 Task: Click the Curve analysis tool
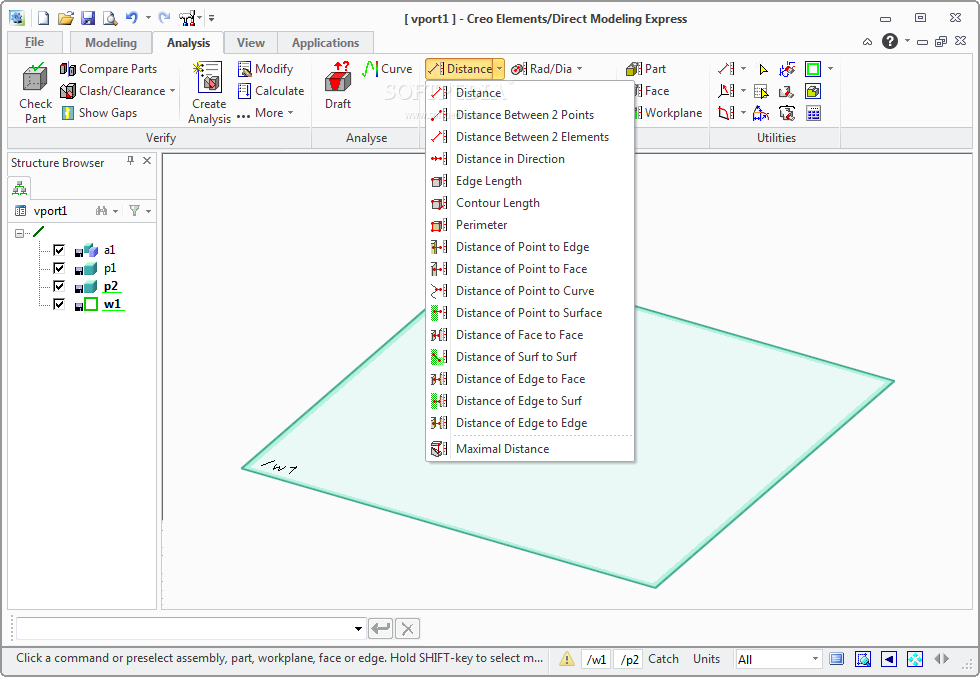388,69
